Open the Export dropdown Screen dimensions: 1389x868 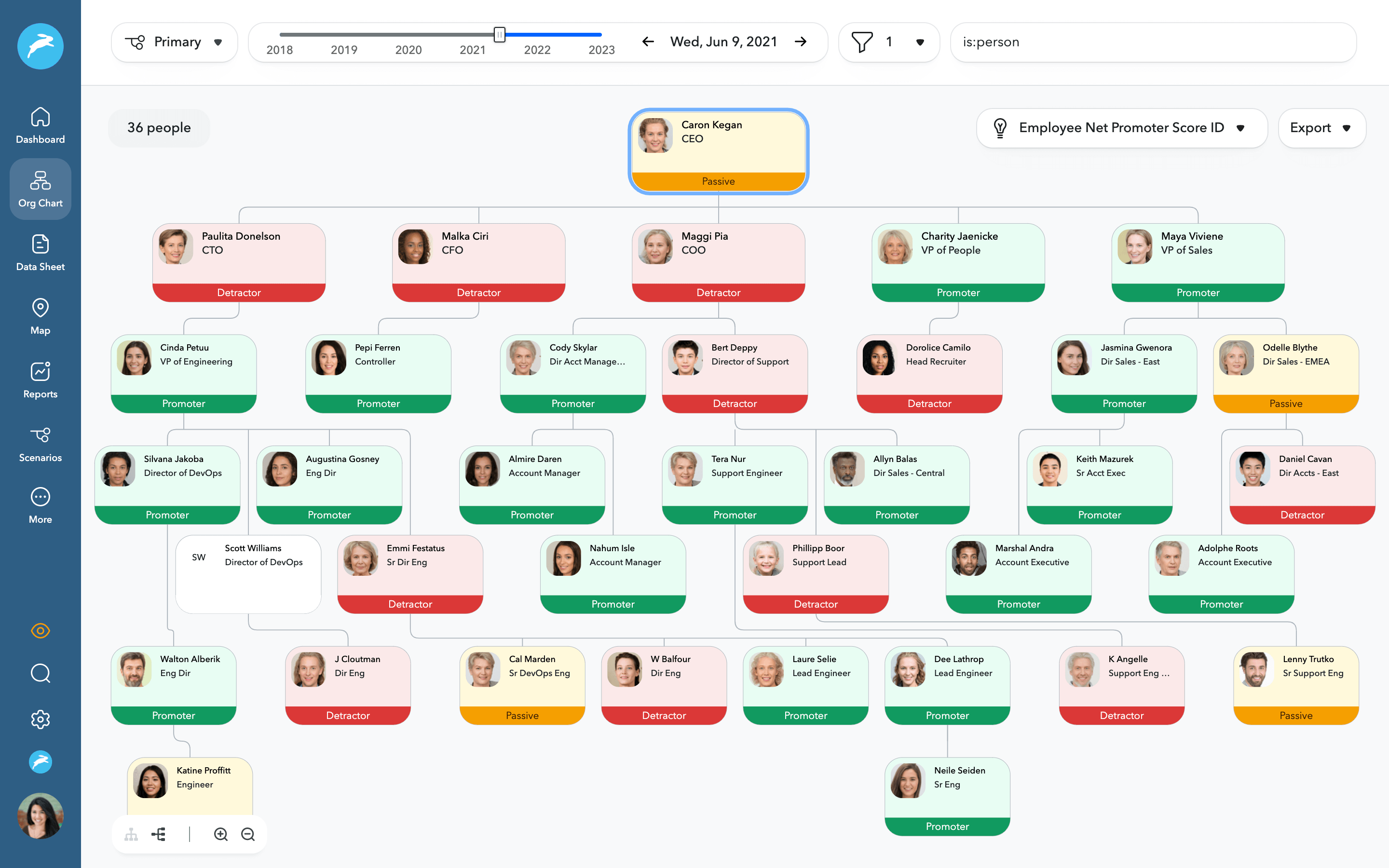tap(1321, 128)
